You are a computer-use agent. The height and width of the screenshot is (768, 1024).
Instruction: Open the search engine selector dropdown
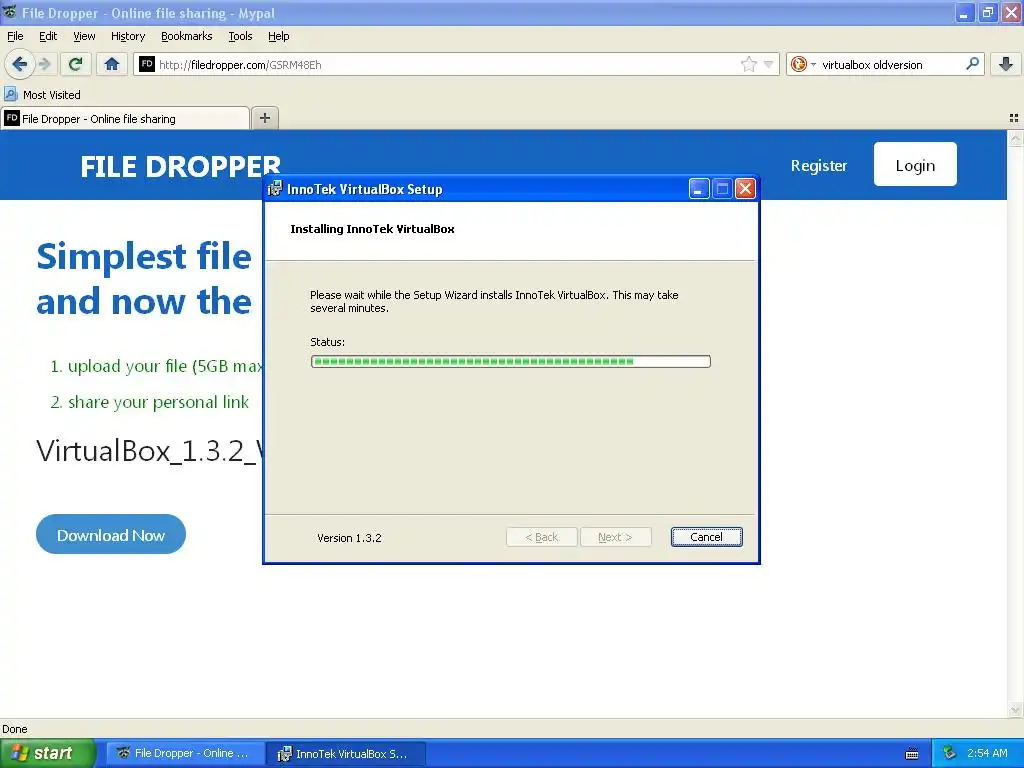click(x=803, y=64)
